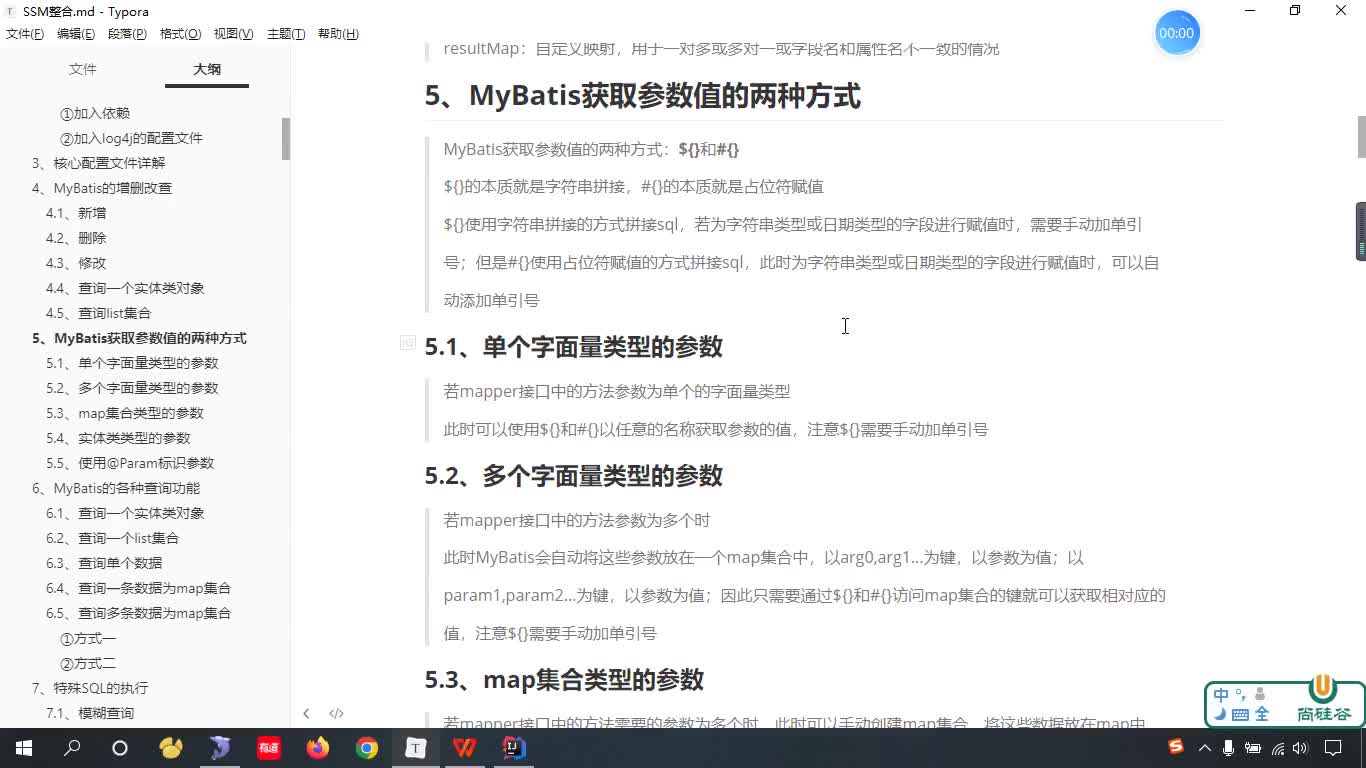Click heading 5.2、多个字面量类型的参数 in the editor
1366x768 pixels.
(574, 476)
